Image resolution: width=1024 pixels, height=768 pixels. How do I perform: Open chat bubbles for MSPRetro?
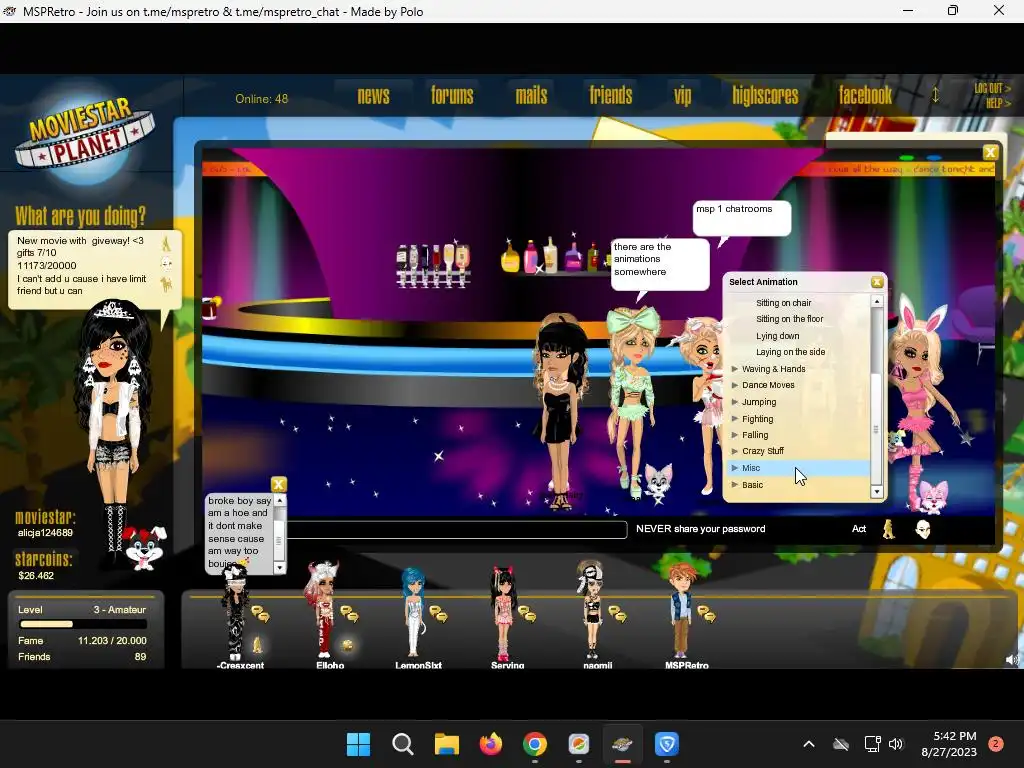pyautogui.click(x=706, y=614)
